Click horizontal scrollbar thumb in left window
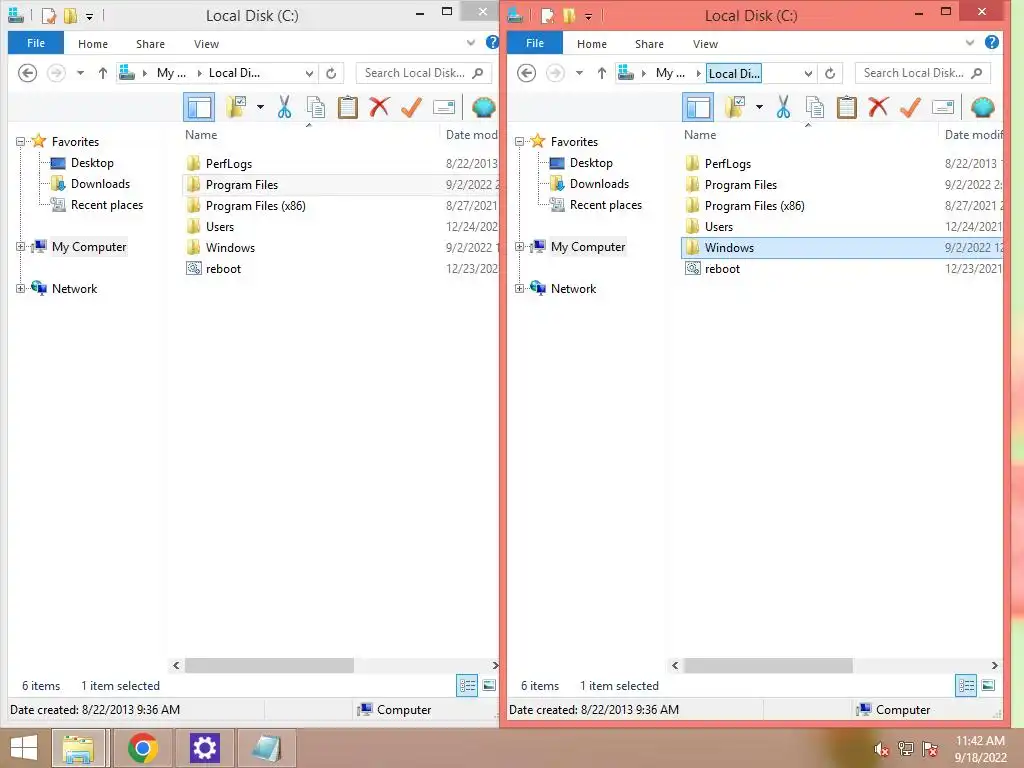The image size is (1024, 768). pos(269,665)
